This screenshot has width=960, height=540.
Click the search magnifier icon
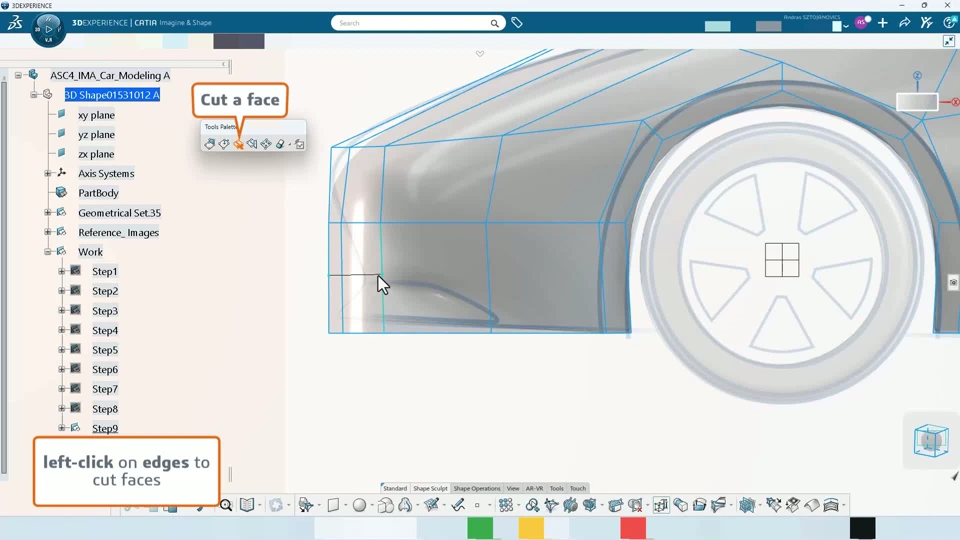tap(495, 23)
